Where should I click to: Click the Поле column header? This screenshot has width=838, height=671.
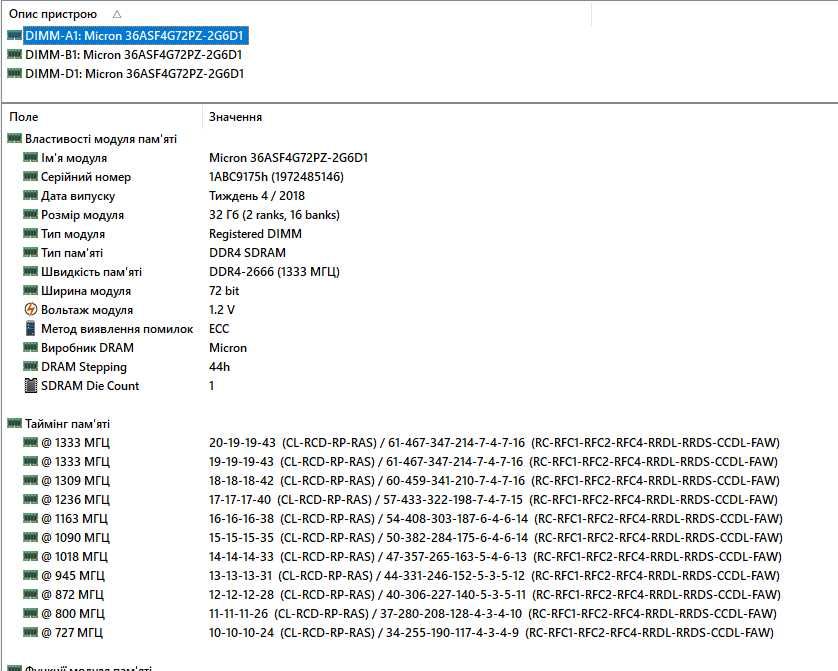tap(24, 117)
